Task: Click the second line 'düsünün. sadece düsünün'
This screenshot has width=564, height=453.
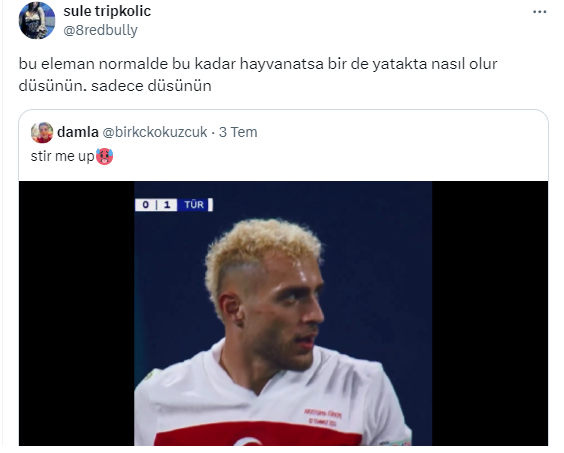Action: click(x=115, y=86)
